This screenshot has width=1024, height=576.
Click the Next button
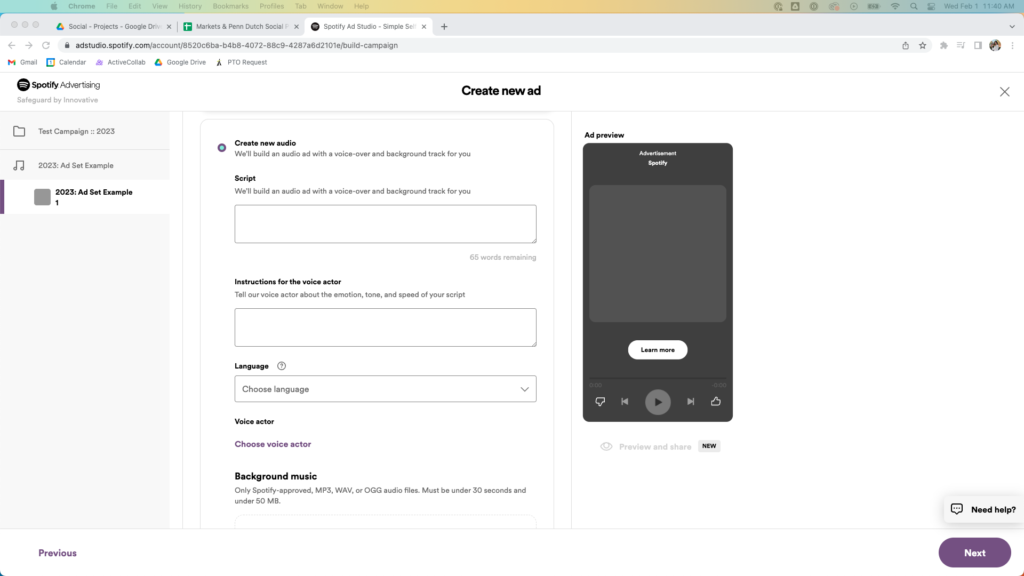pos(974,552)
